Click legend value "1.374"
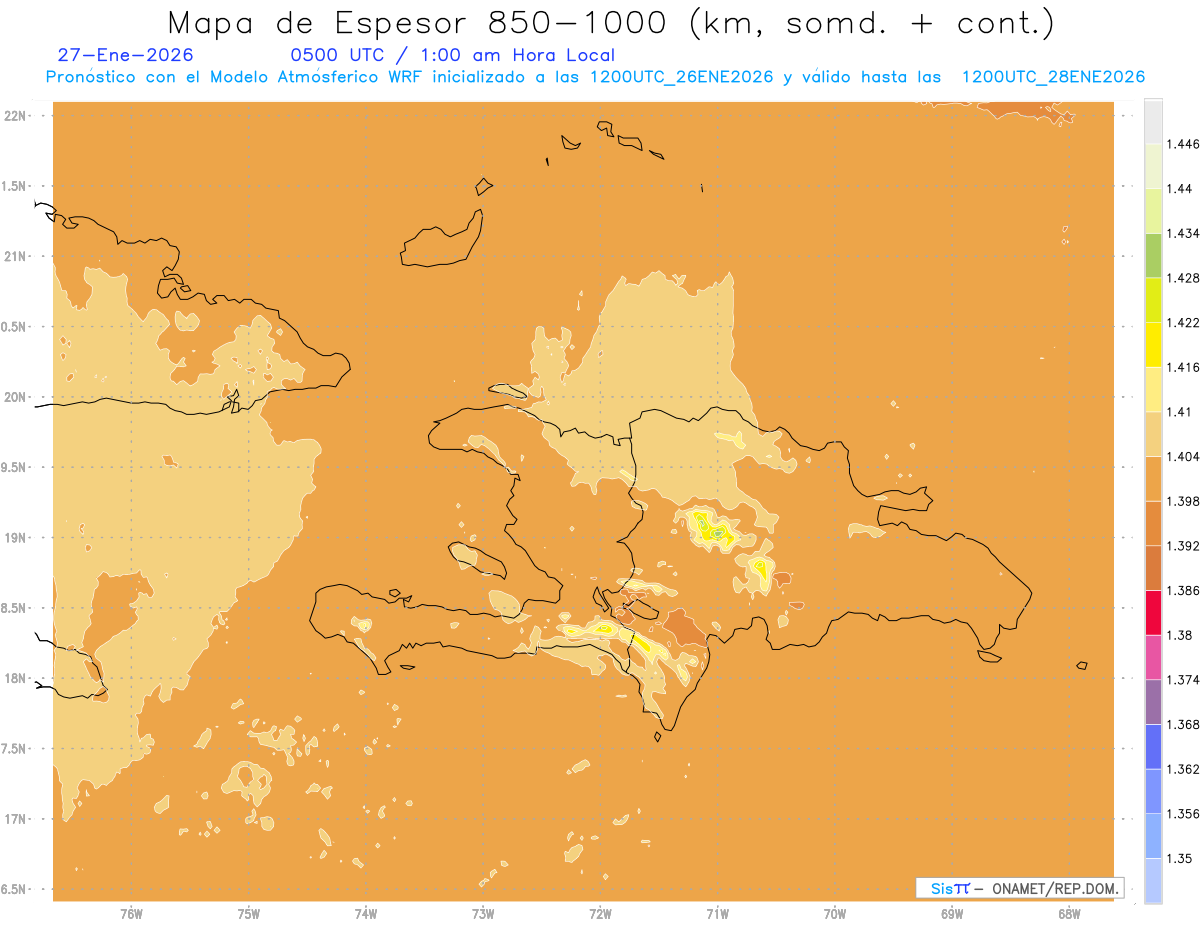The image size is (1200, 927). click(1183, 680)
